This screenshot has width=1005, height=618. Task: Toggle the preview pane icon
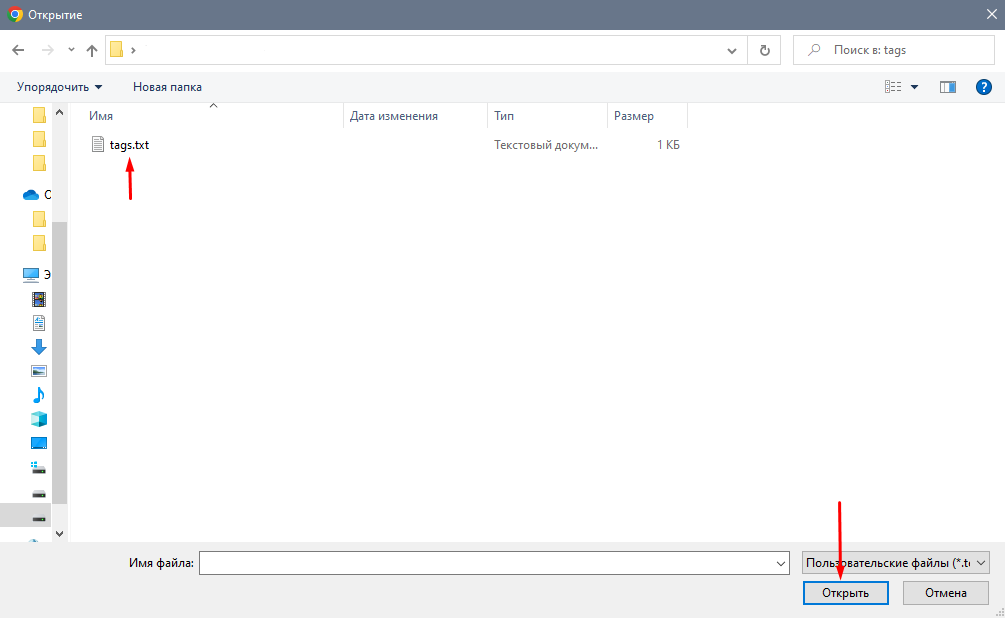(948, 87)
